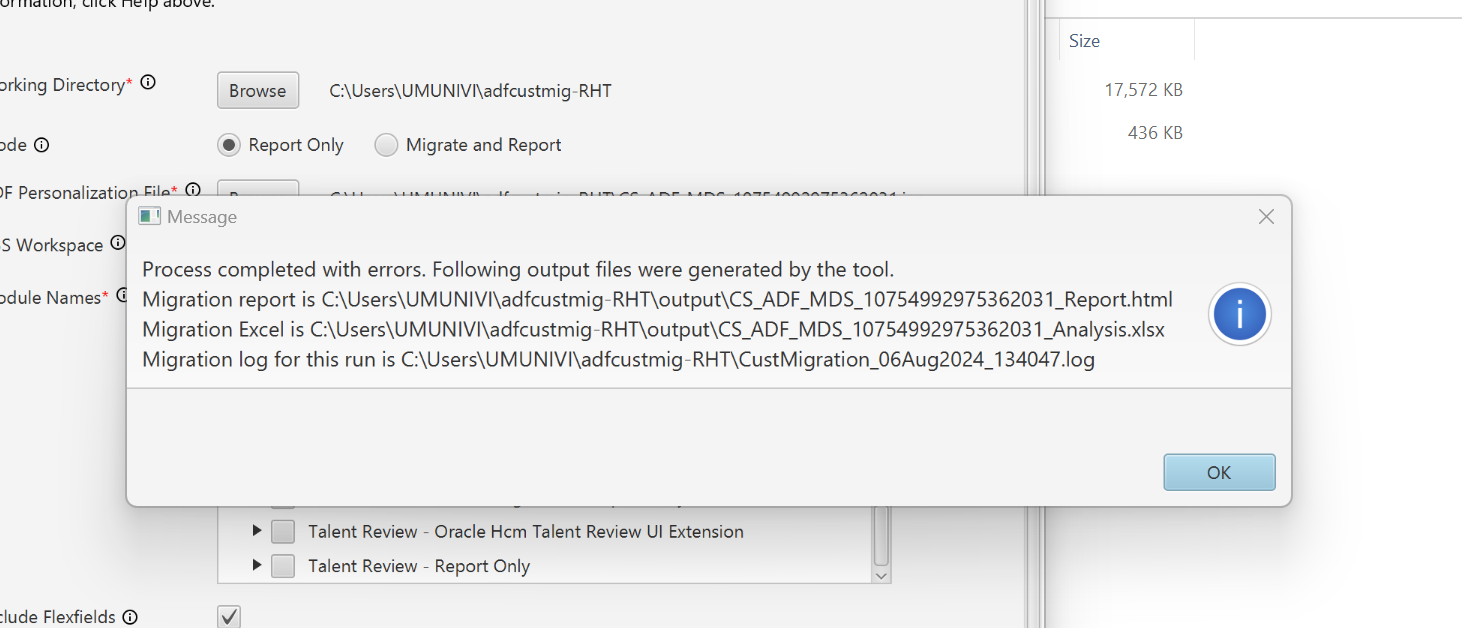This screenshot has height=628, width=1462.
Task: Click the blue information icon in the dialog
Action: pyautogui.click(x=1239, y=314)
